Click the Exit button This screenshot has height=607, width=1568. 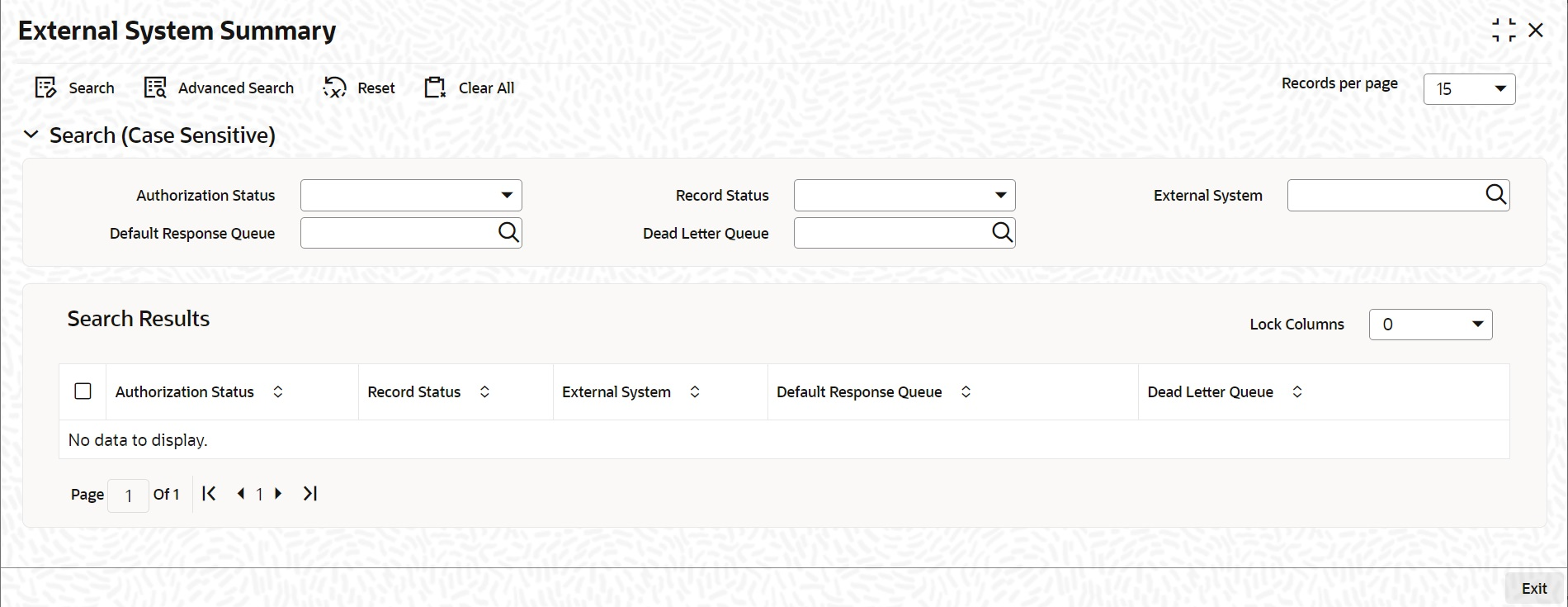click(1533, 588)
